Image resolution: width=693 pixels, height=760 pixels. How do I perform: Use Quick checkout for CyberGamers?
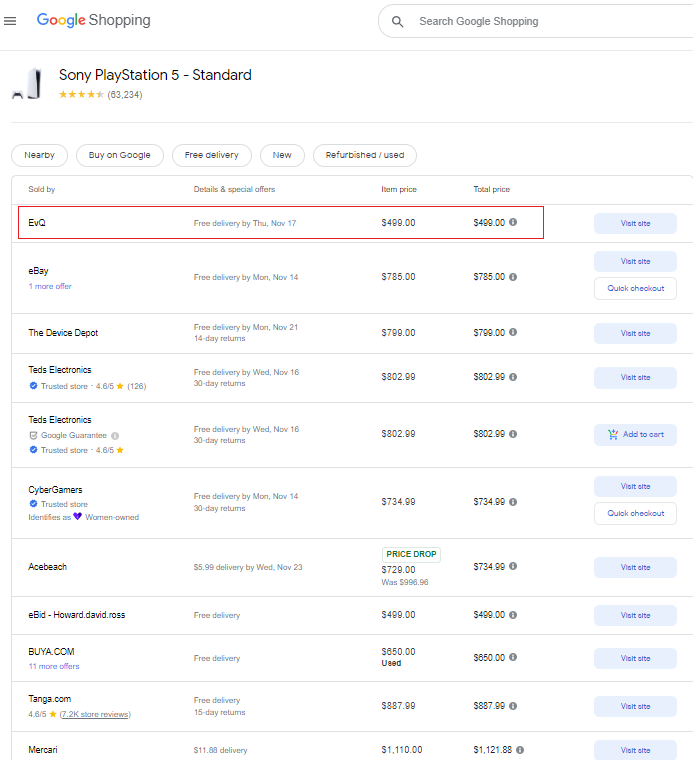tap(635, 513)
